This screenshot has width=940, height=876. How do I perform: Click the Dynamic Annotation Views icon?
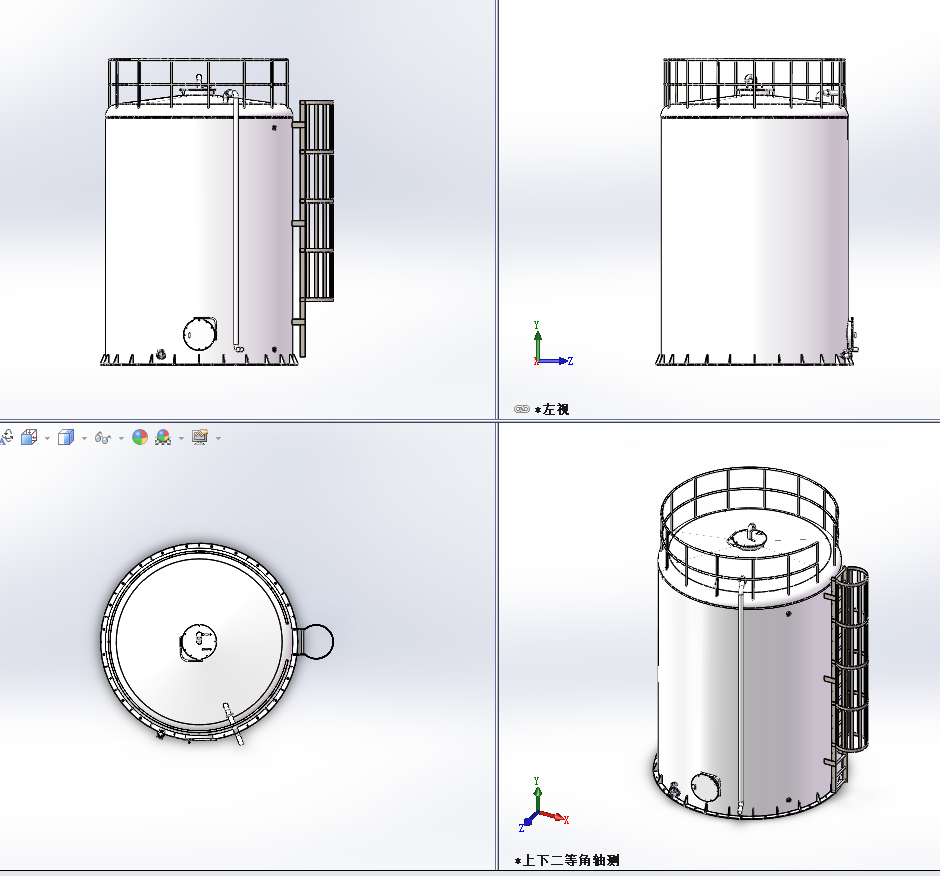pyautogui.click(x=6, y=438)
